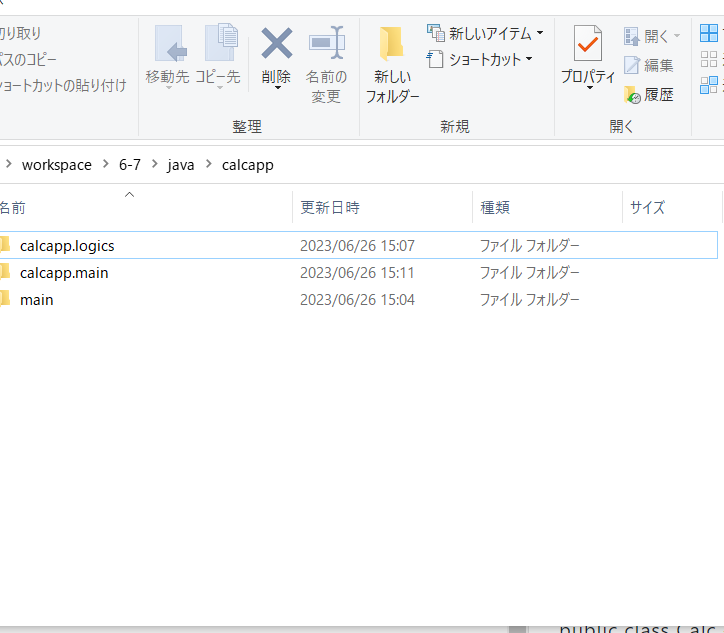724x633 pixels.
Task: Sort by the サイズ column header
Action: click(647, 208)
